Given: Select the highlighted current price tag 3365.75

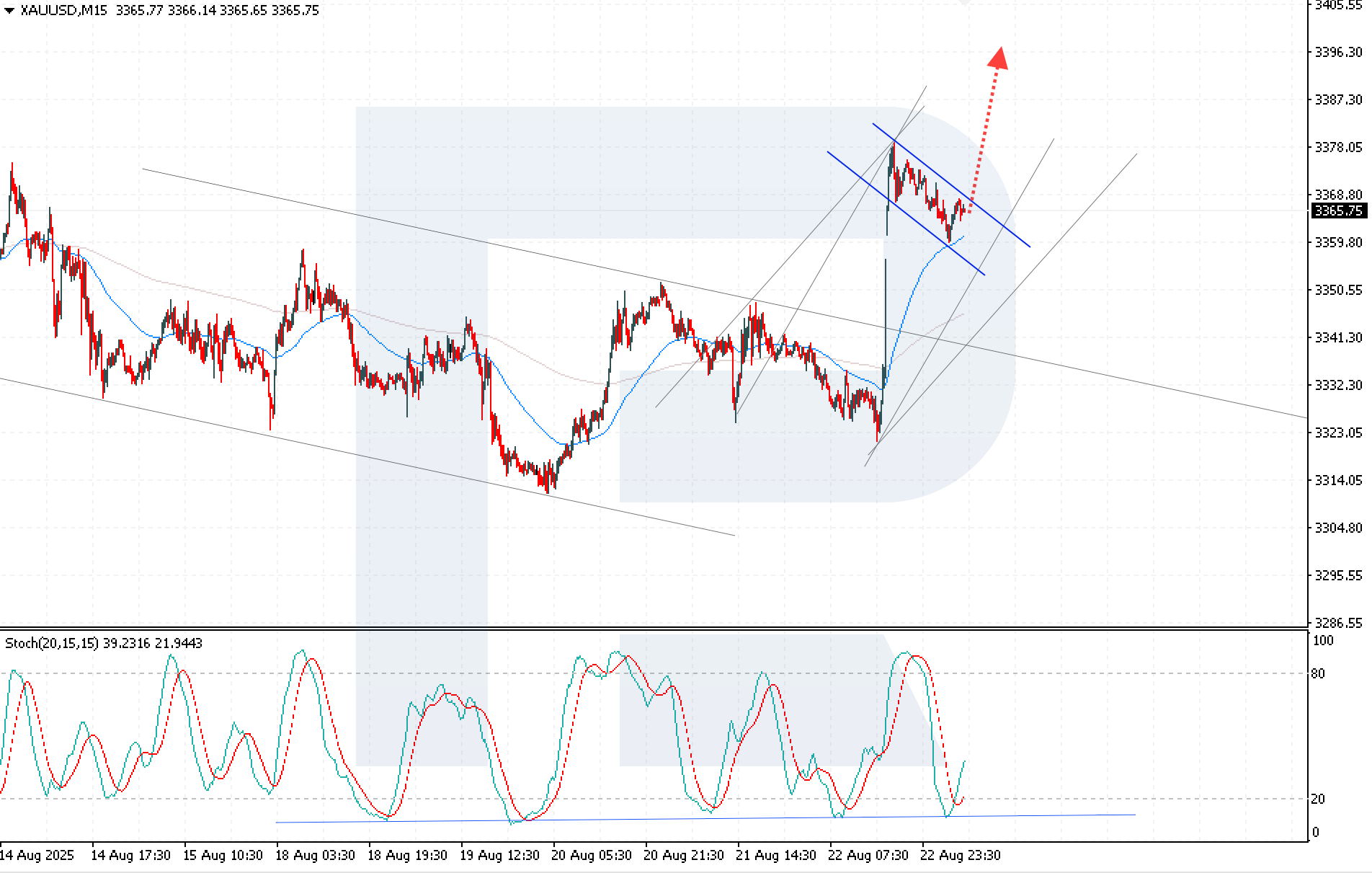Looking at the screenshot, I should [x=1338, y=211].
